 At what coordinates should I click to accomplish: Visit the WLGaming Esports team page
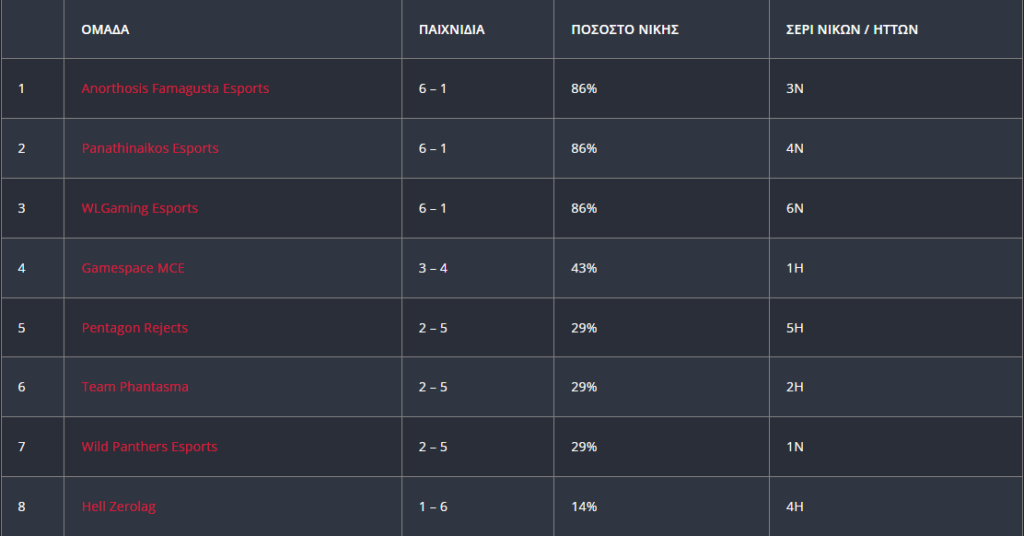[140, 208]
